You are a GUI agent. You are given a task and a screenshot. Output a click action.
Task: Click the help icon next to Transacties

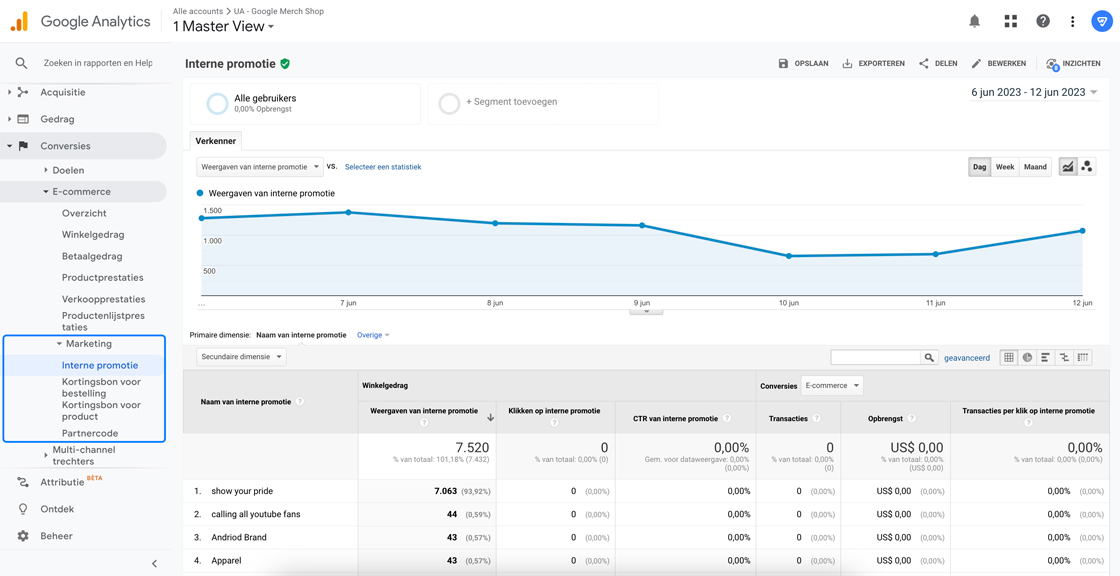(x=816, y=418)
